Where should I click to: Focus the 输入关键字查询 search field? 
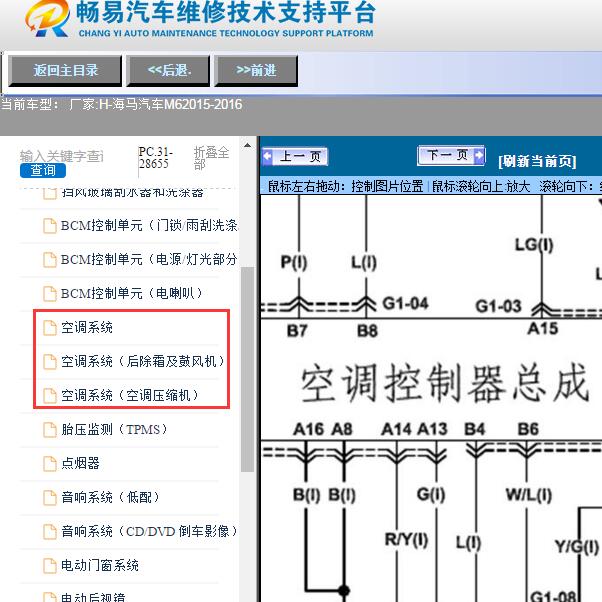click(x=61, y=156)
